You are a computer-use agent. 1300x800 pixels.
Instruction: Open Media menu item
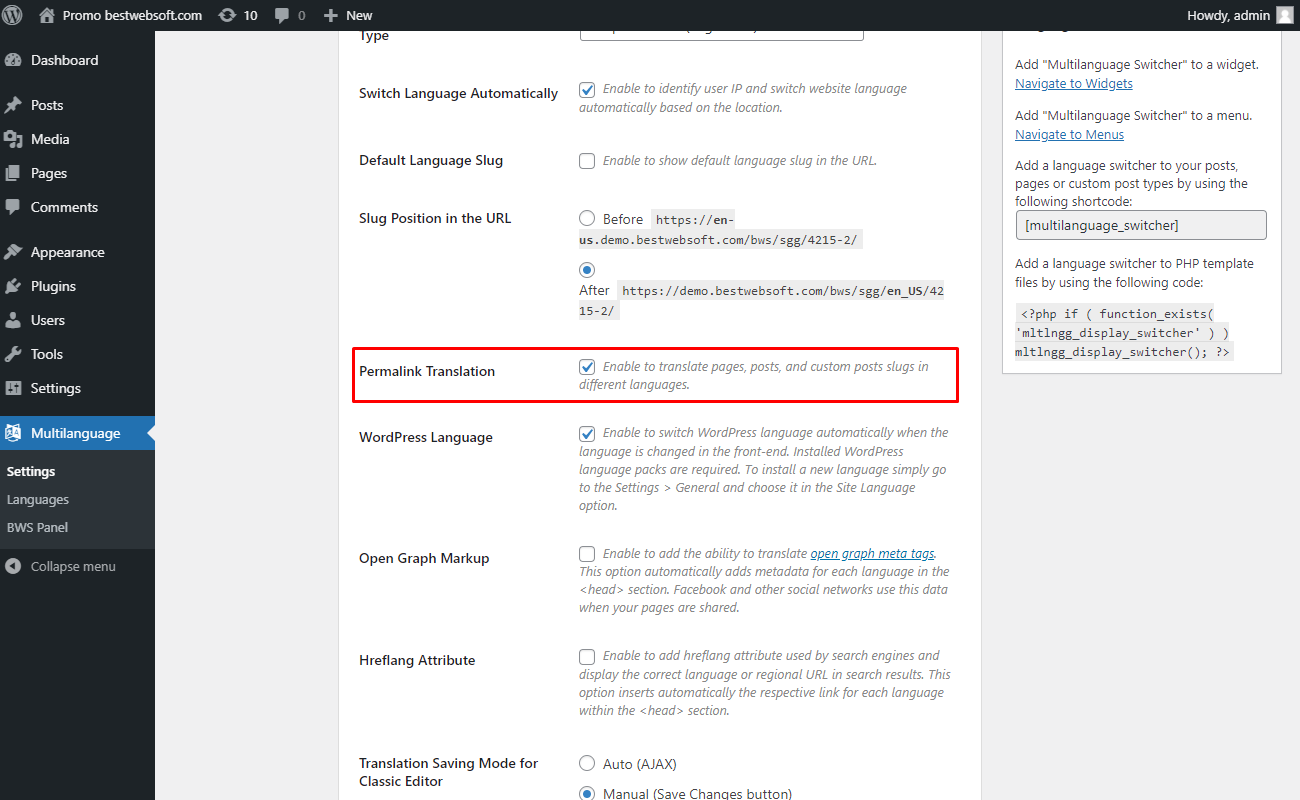[77, 139]
